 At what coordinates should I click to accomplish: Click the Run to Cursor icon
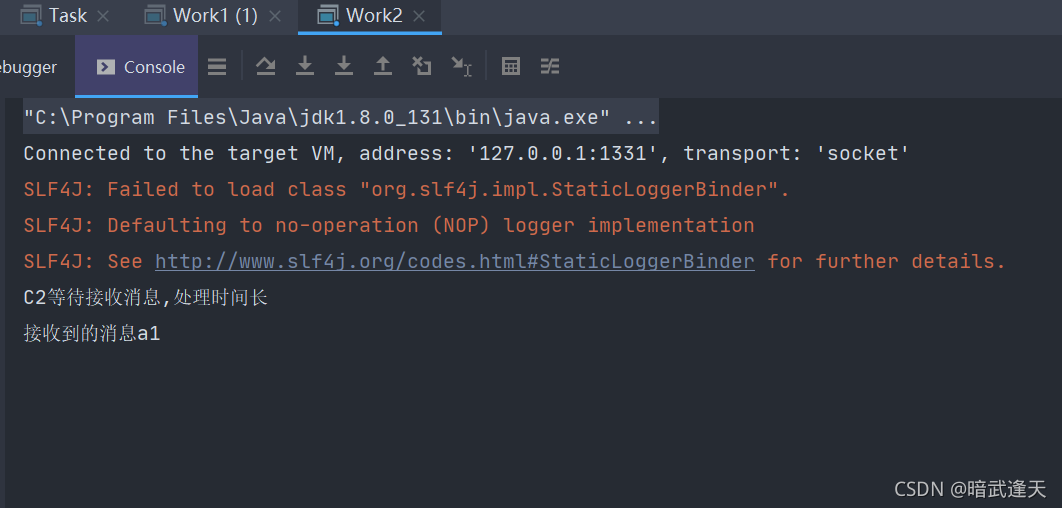tap(461, 66)
